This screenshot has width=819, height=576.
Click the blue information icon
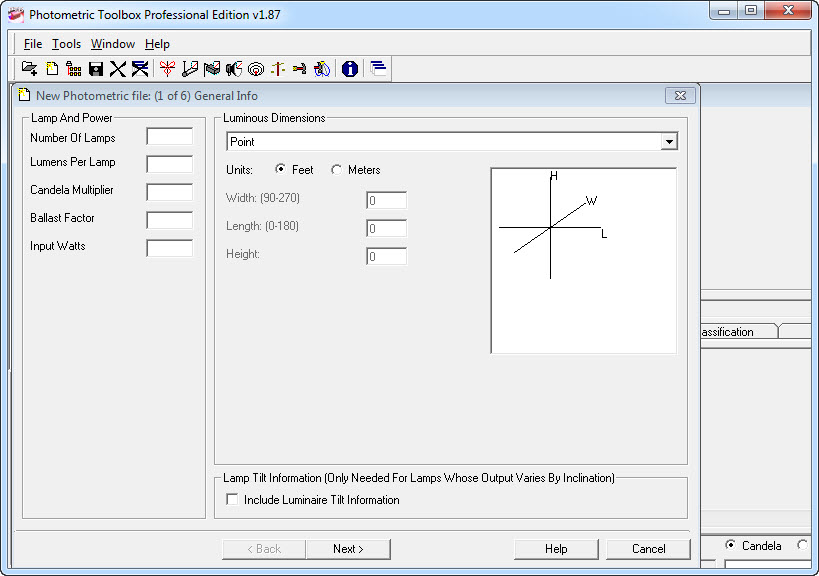click(x=349, y=68)
